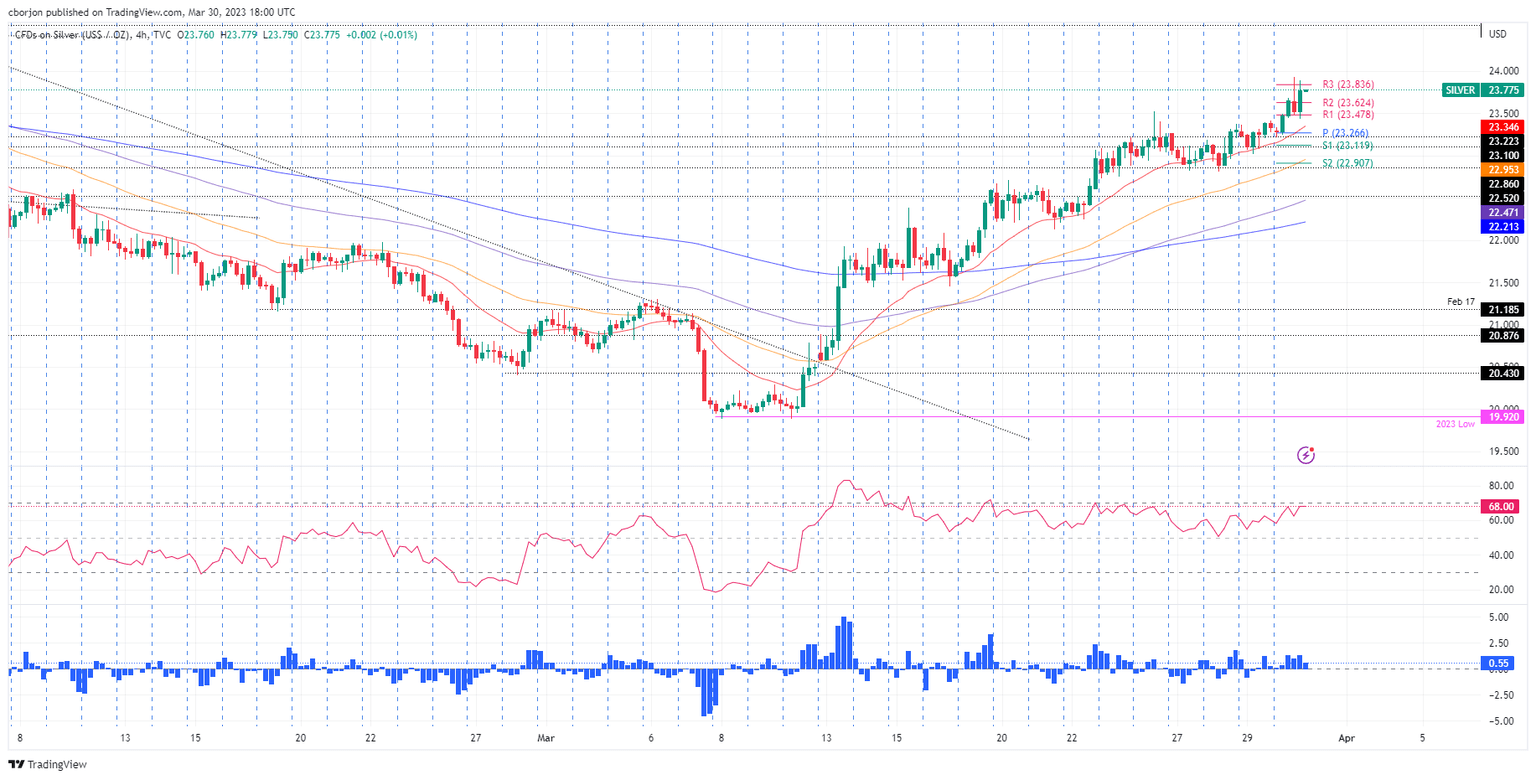Image resolution: width=1536 pixels, height=779 pixels.
Task: Click the blue 0.55 volume value tag
Action: click(x=1497, y=662)
